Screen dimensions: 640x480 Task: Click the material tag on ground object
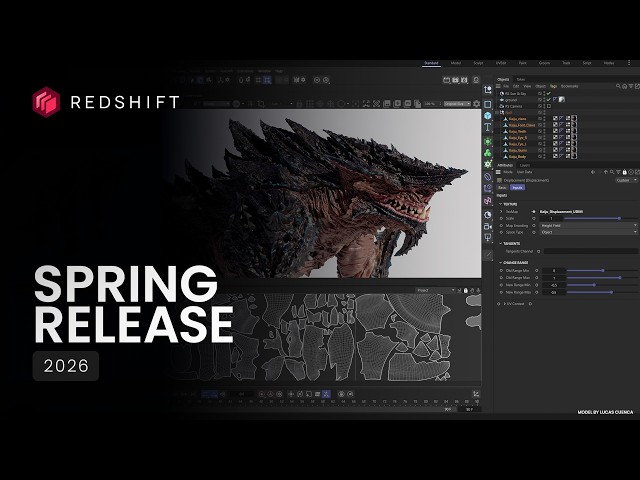pos(562,100)
